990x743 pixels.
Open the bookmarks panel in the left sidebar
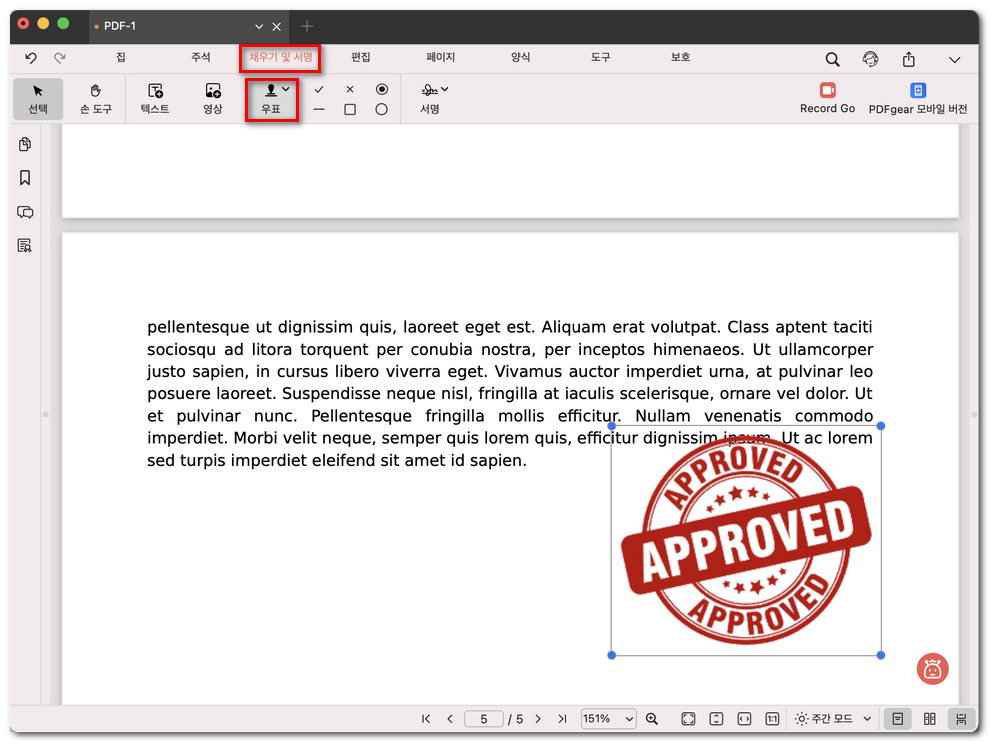(x=25, y=178)
